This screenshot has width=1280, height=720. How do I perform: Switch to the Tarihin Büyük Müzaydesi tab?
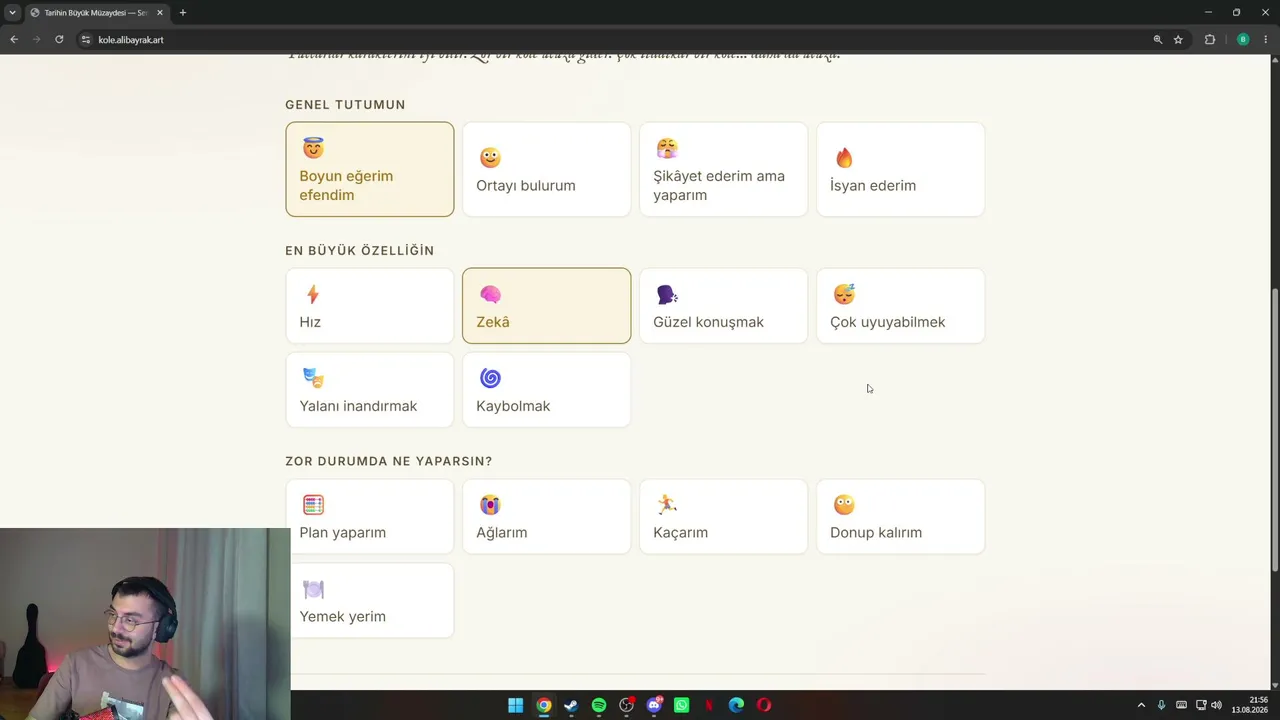click(x=96, y=13)
